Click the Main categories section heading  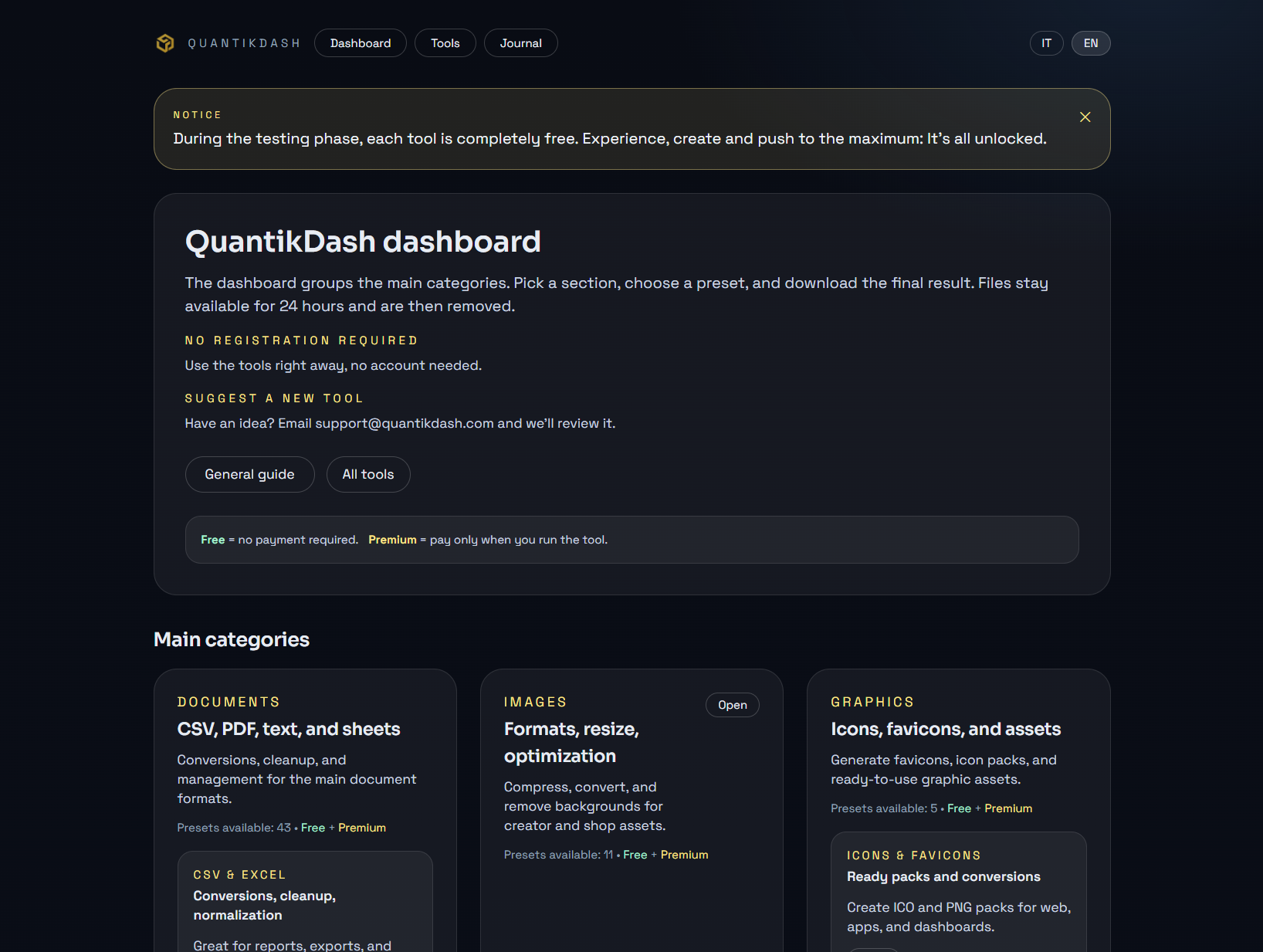point(231,639)
